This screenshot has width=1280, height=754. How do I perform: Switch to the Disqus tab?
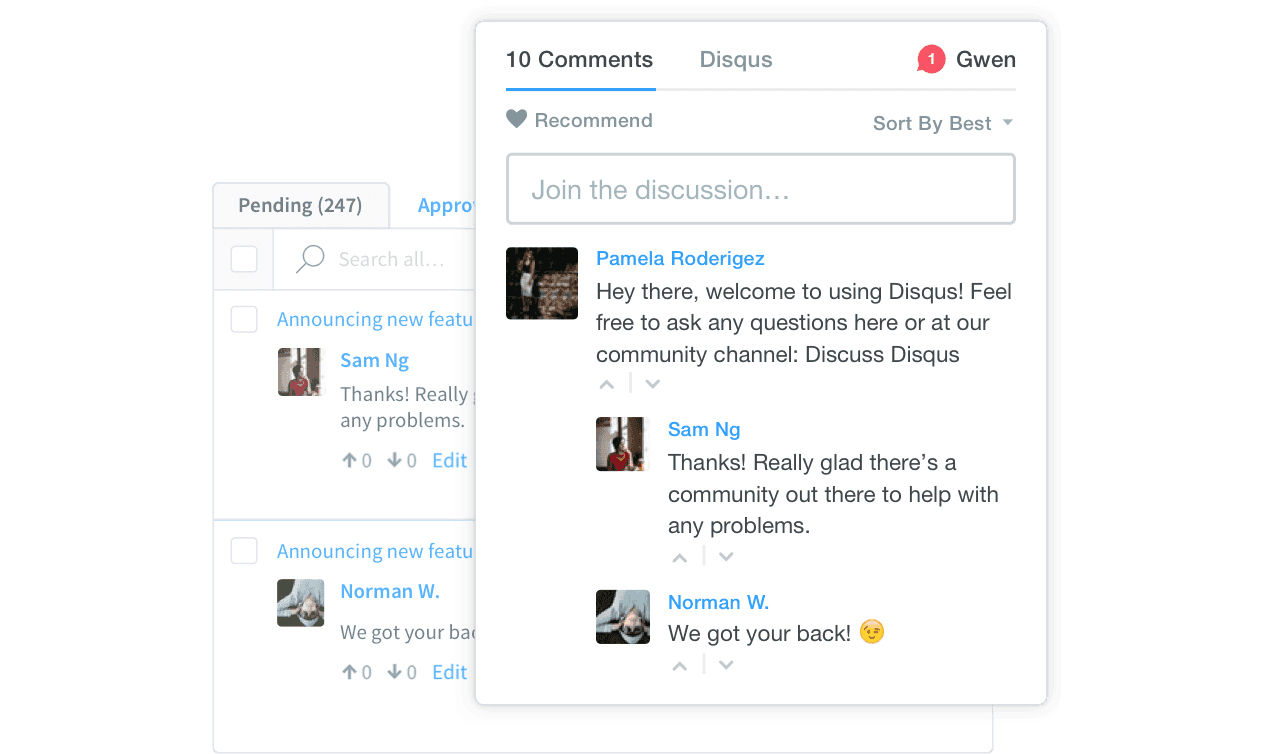tap(736, 60)
